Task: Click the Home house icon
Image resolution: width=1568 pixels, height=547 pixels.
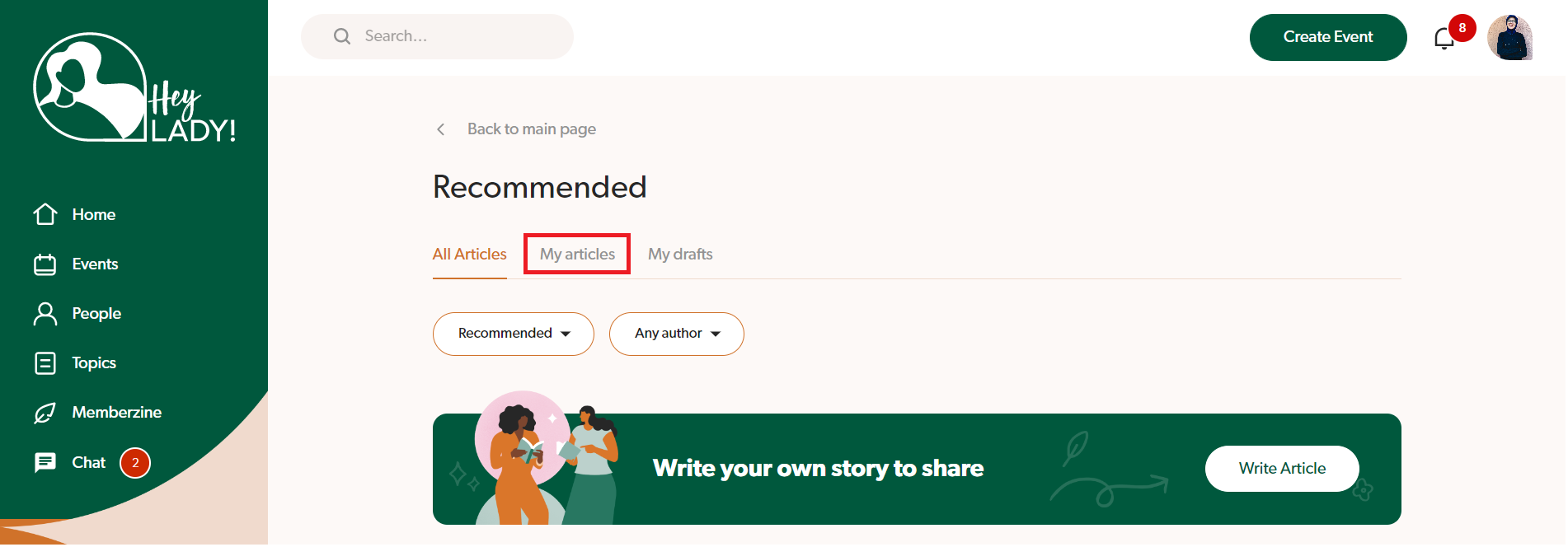Action: tap(45, 214)
